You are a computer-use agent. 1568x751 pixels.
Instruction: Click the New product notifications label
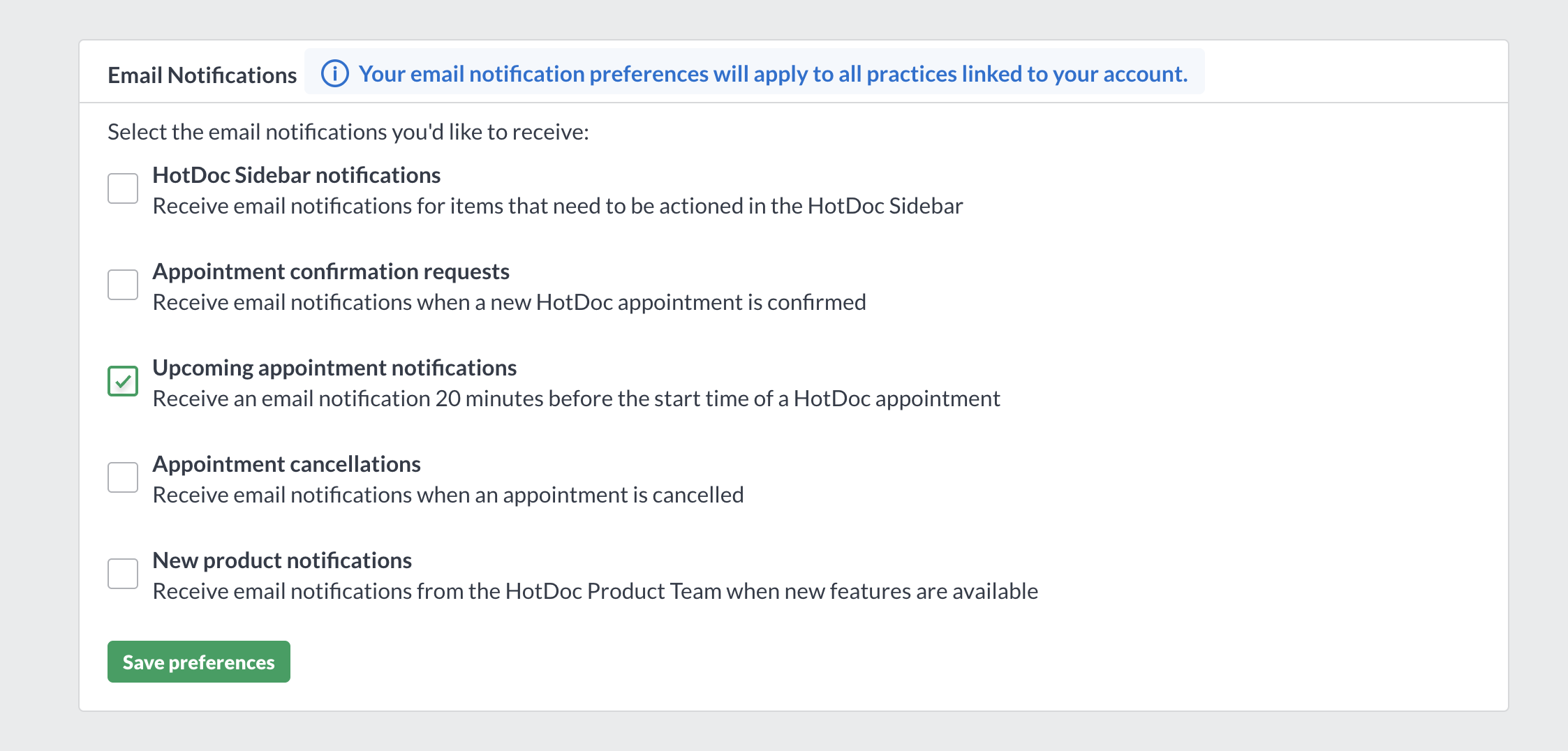[282, 560]
